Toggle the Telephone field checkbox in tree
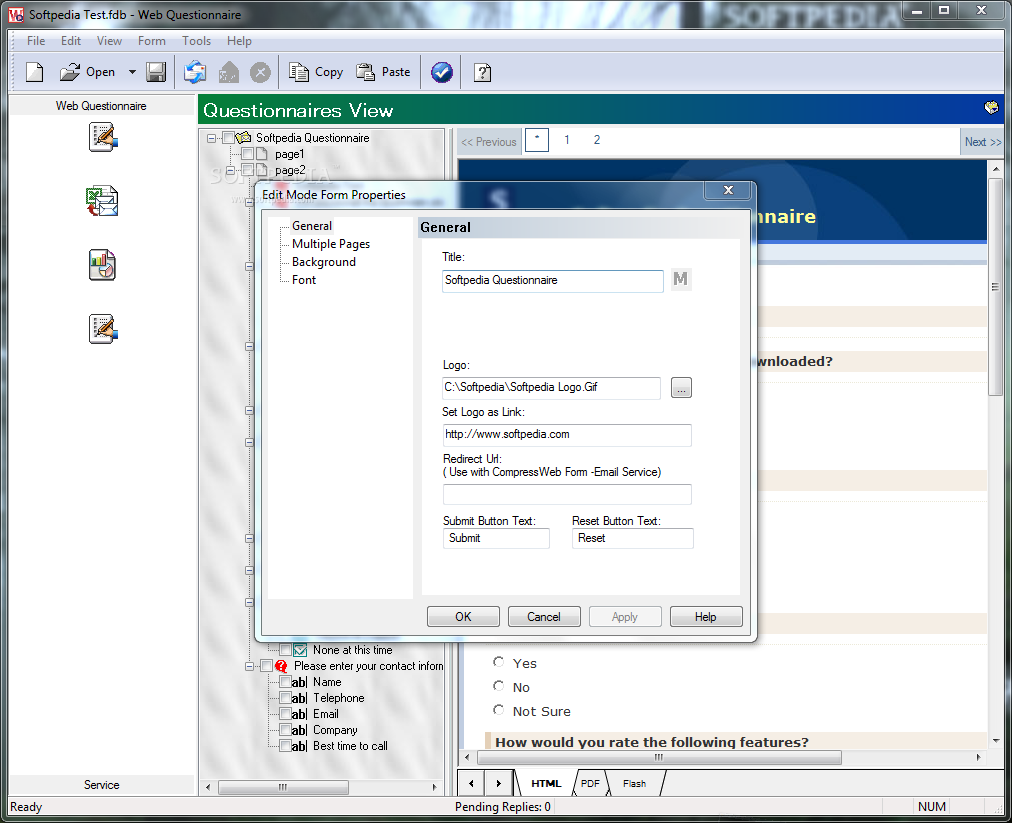The image size is (1012, 823). tap(285, 698)
